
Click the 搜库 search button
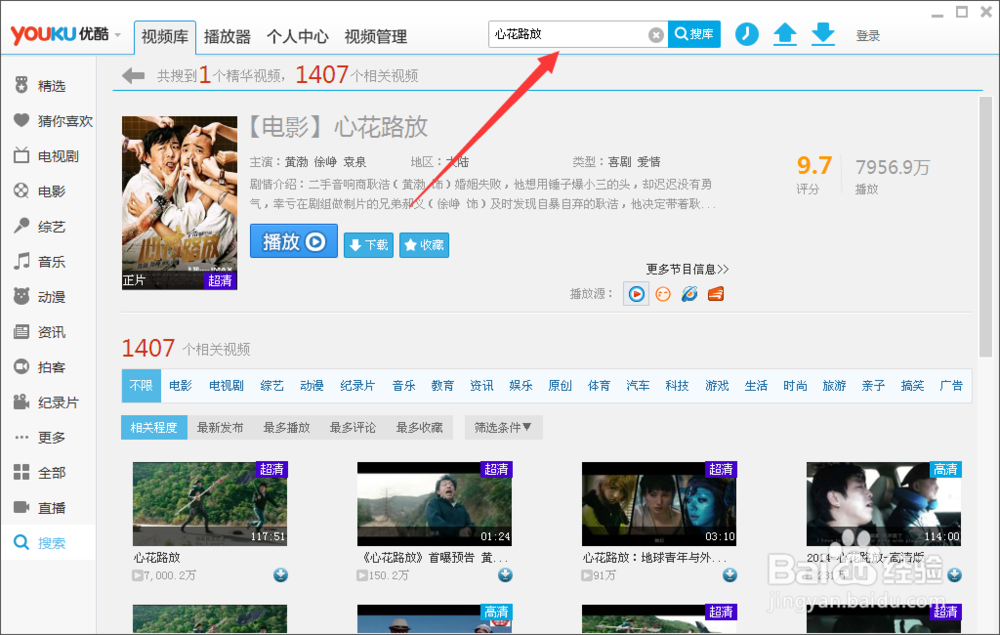pyautogui.click(x=694, y=34)
